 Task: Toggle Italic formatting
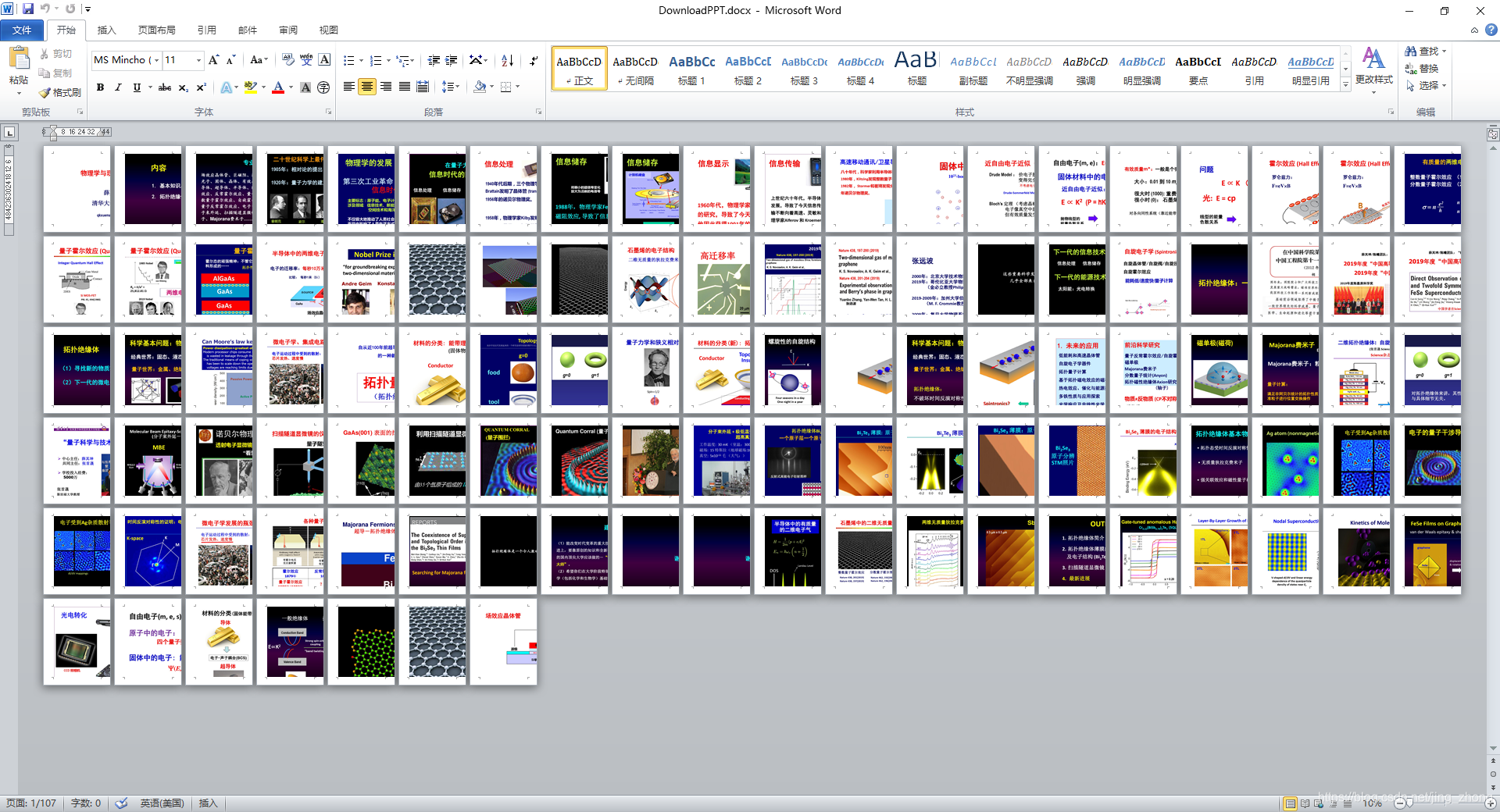click(x=118, y=87)
